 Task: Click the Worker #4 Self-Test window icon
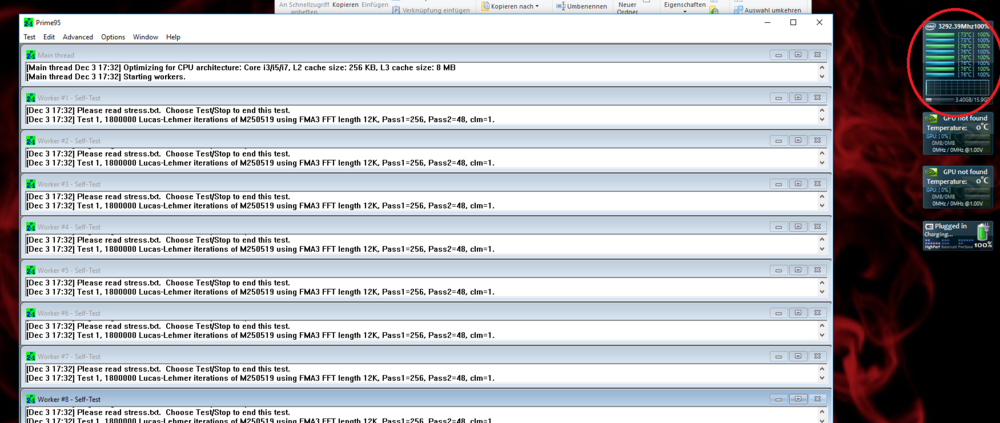(x=30, y=227)
